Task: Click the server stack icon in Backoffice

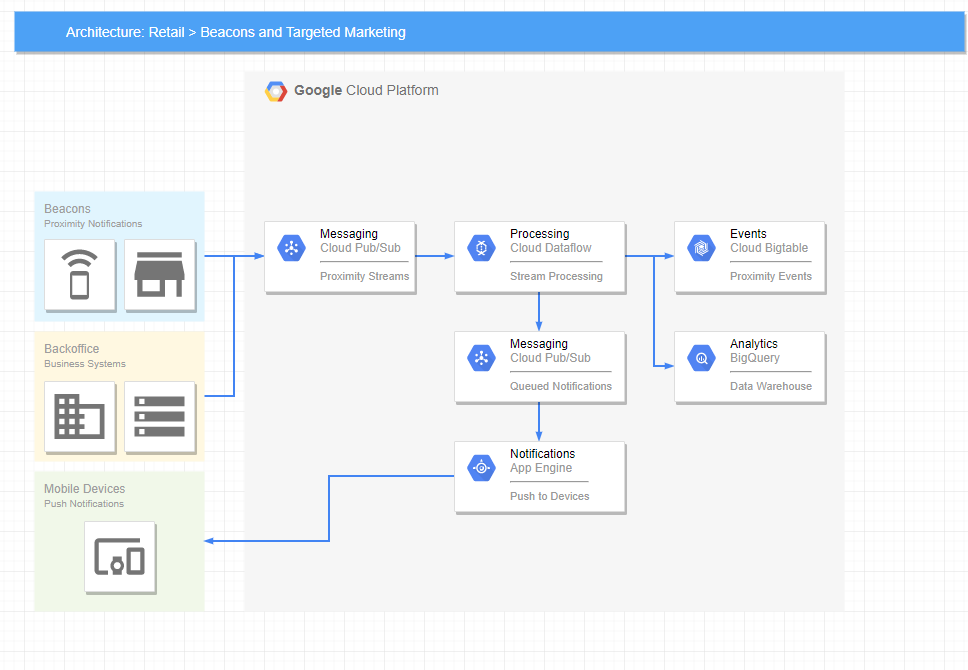Action: [160, 417]
